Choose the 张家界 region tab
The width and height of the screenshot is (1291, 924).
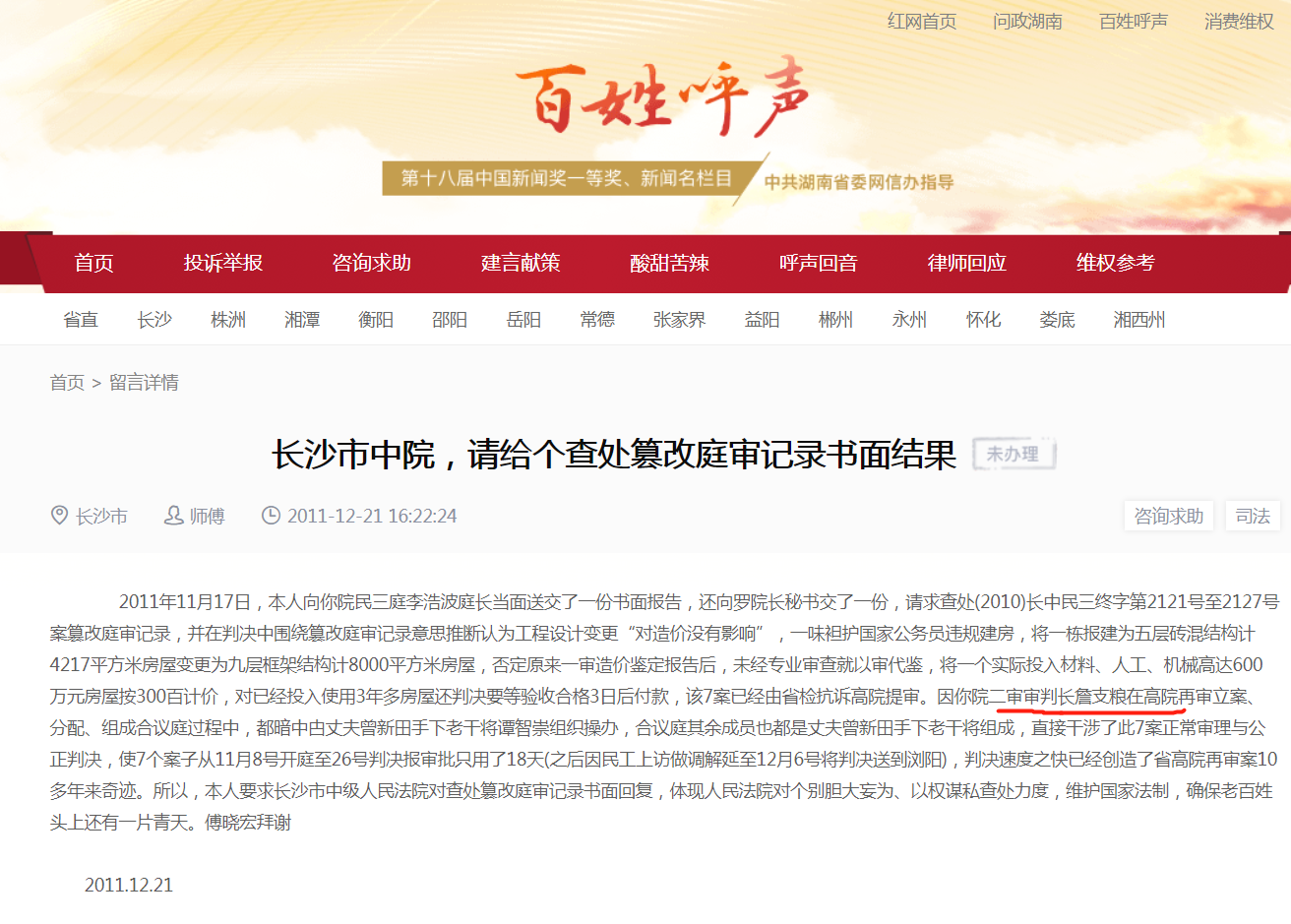click(679, 320)
